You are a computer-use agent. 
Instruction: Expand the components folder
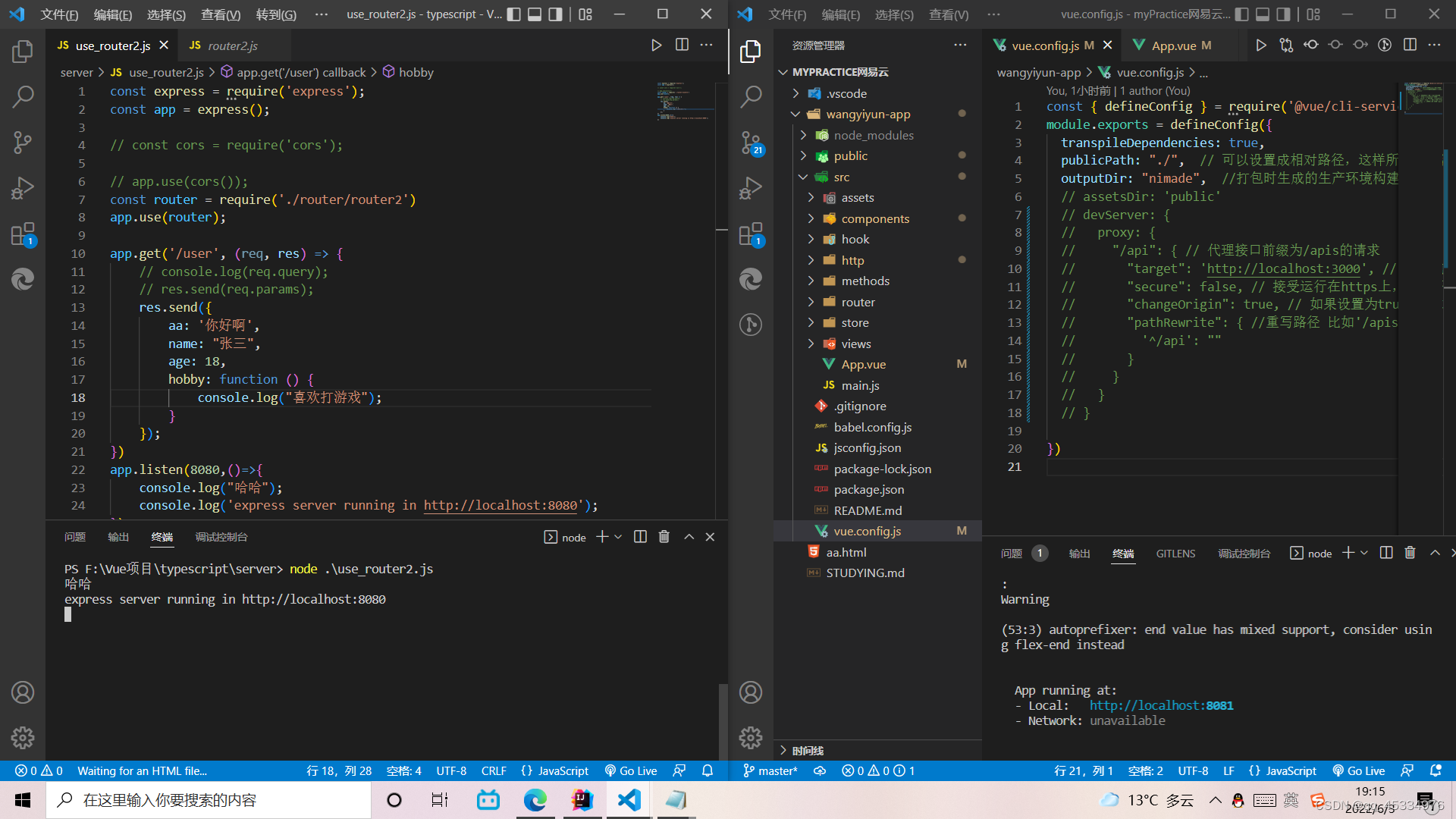[x=875, y=218]
